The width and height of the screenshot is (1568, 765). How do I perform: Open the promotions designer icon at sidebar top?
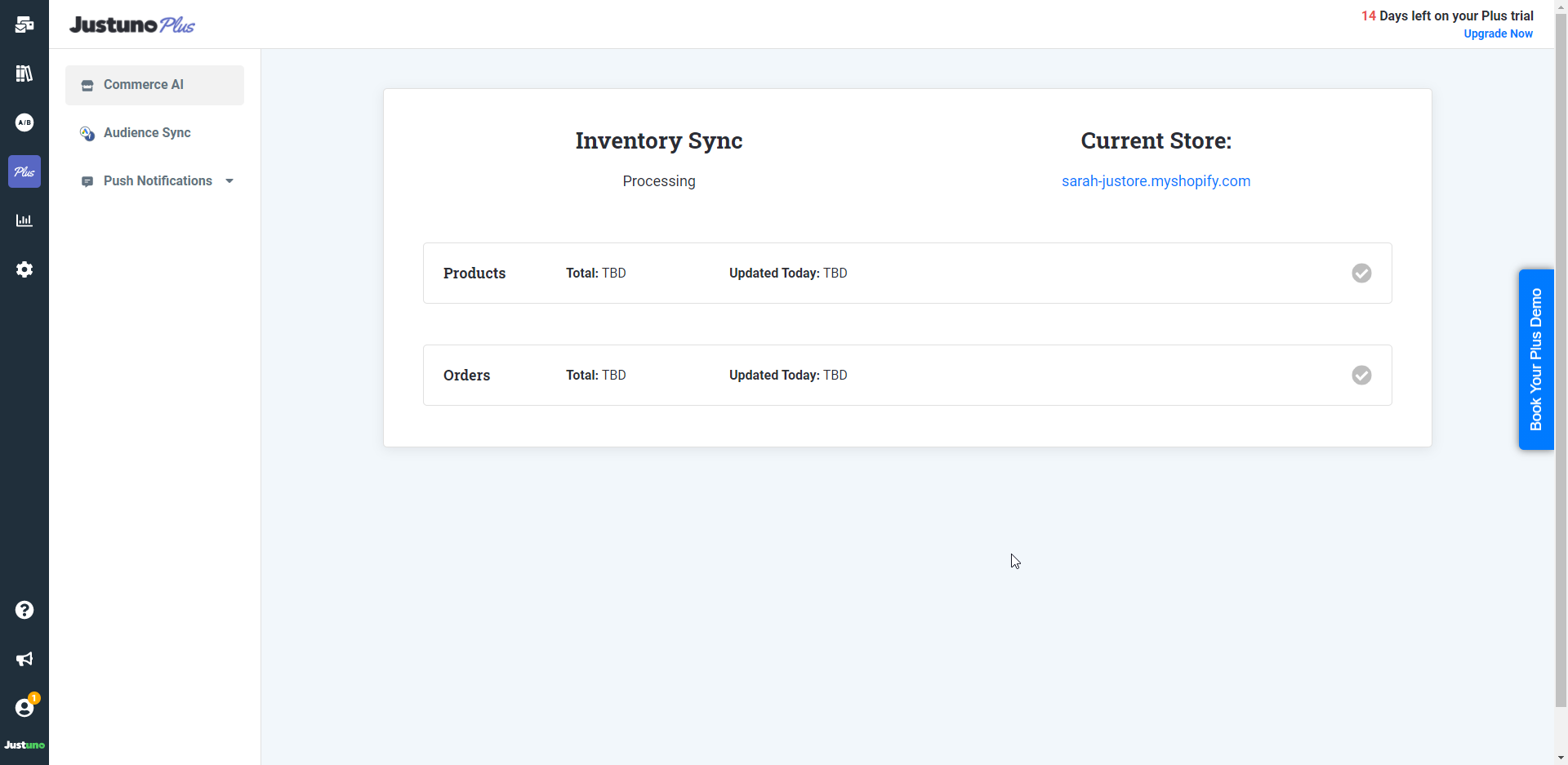click(24, 24)
